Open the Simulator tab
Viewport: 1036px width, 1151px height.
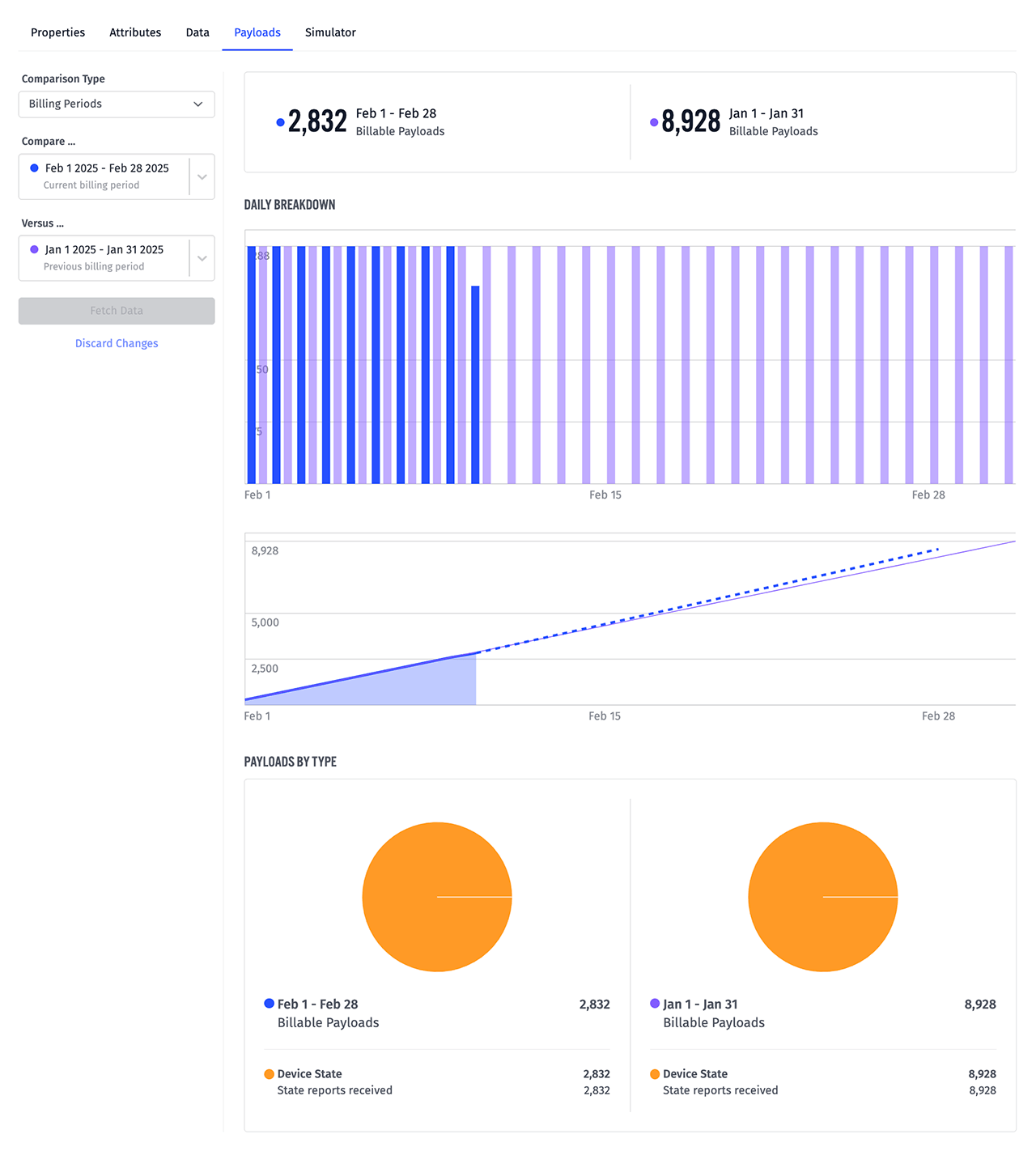(x=330, y=32)
